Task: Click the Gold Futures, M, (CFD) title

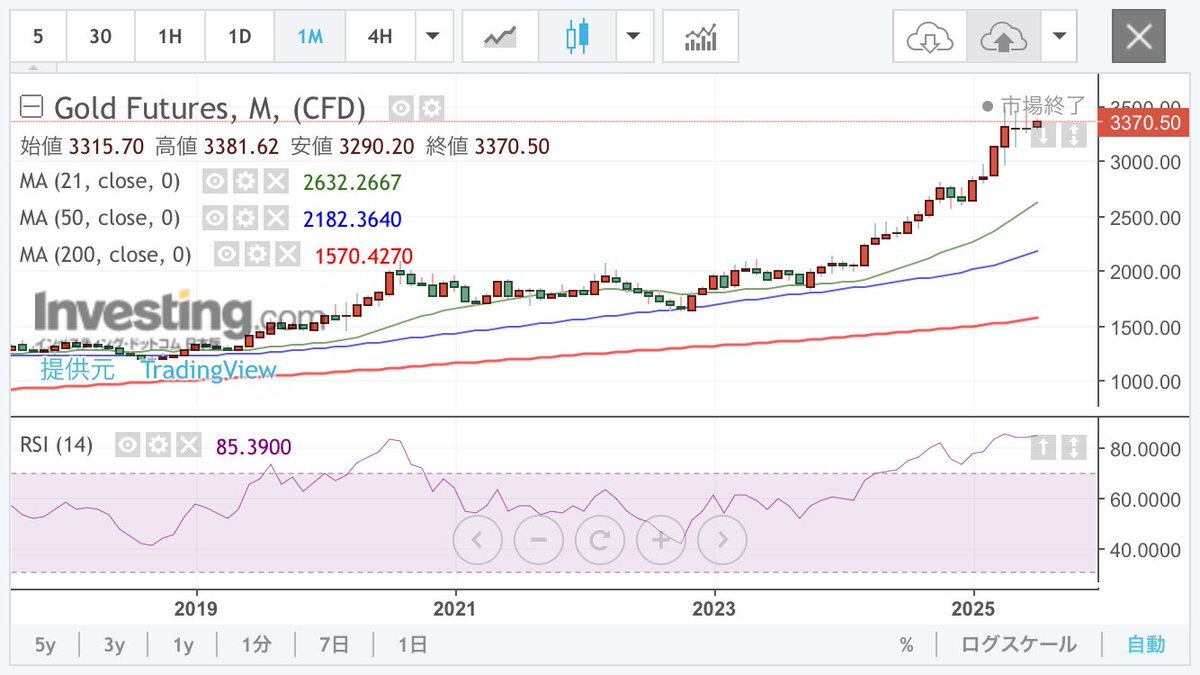Action: click(210, 108)
